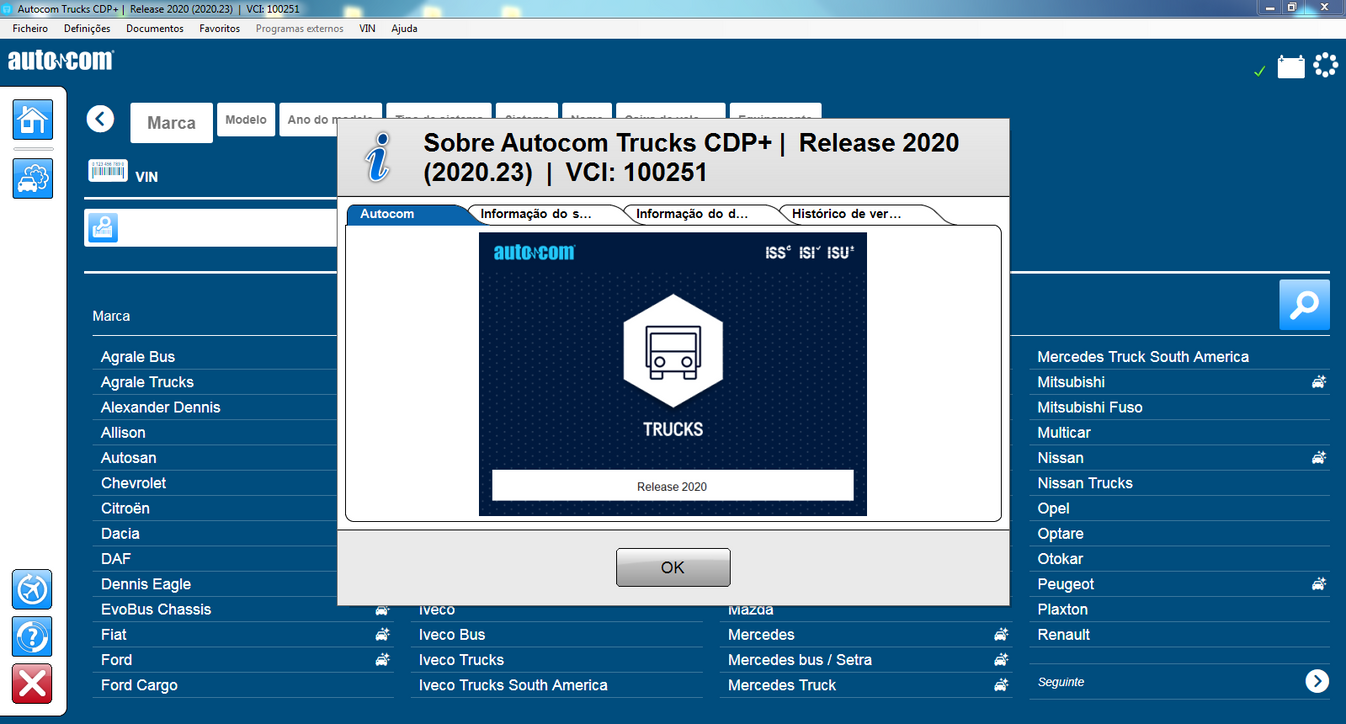Click the vehicle selection icon below VIN field

pos(101,227)
